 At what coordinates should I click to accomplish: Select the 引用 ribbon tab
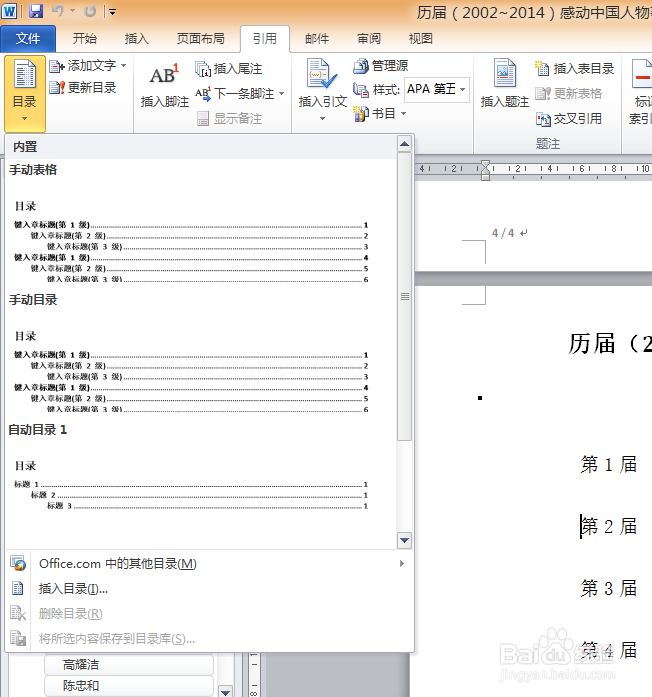click(265, 39)
